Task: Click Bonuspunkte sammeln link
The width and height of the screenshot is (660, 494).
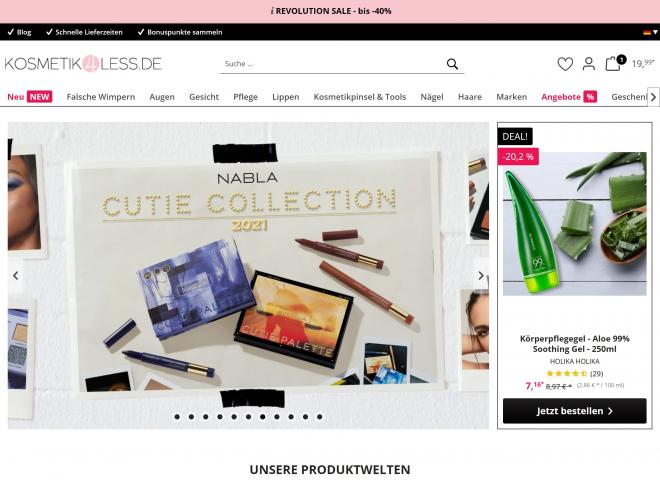Action: click(x=180, y=32)
